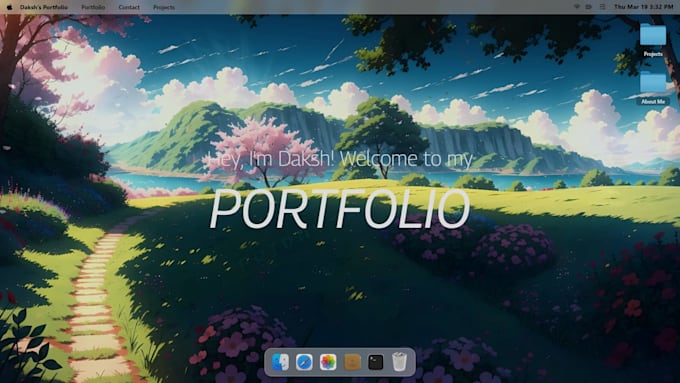Open the Safari compass icon in dock

304,362
